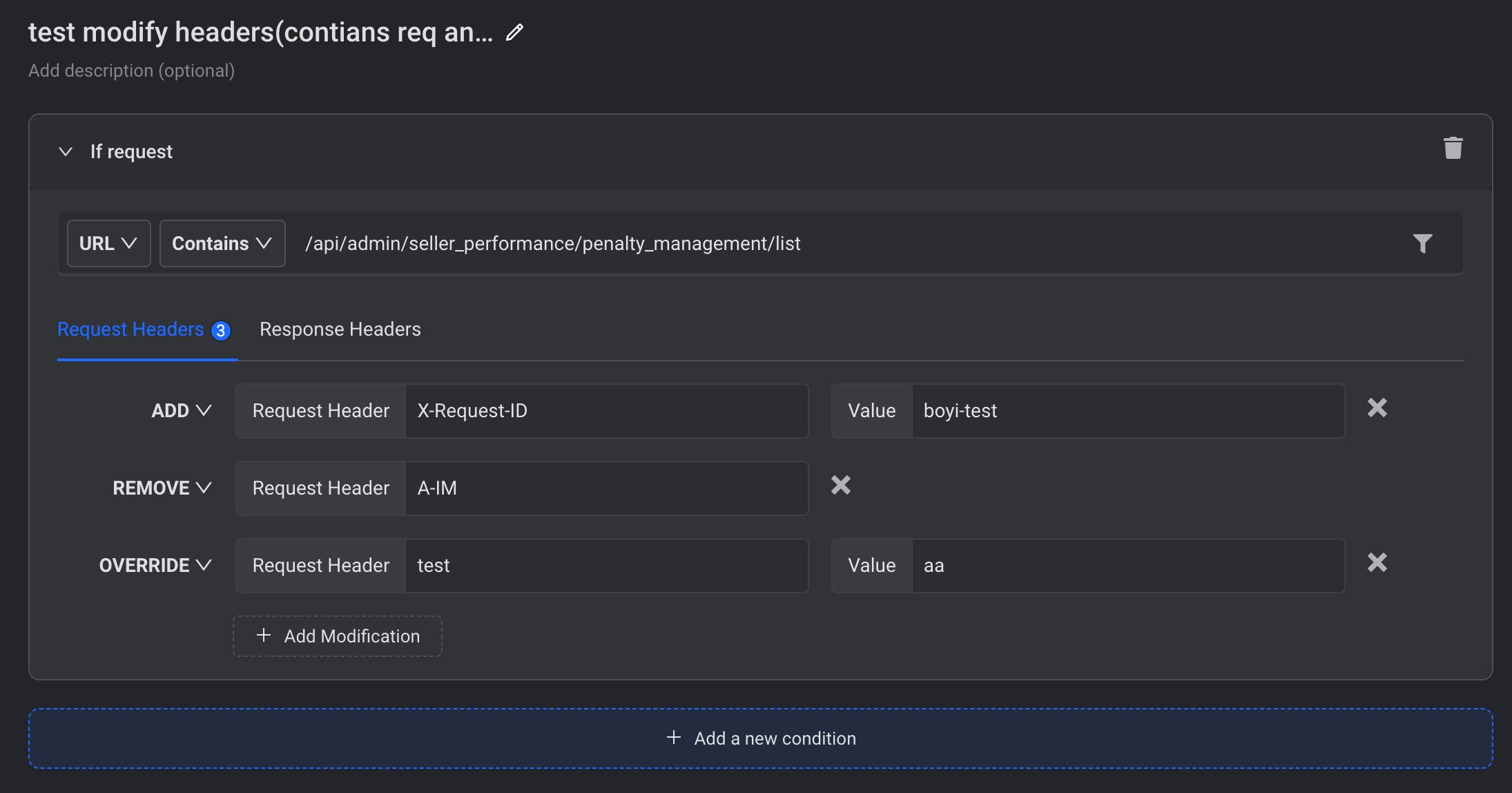The image size is (1512, 793).
Task: Open the URL source type dropdown
Action: 108,243
